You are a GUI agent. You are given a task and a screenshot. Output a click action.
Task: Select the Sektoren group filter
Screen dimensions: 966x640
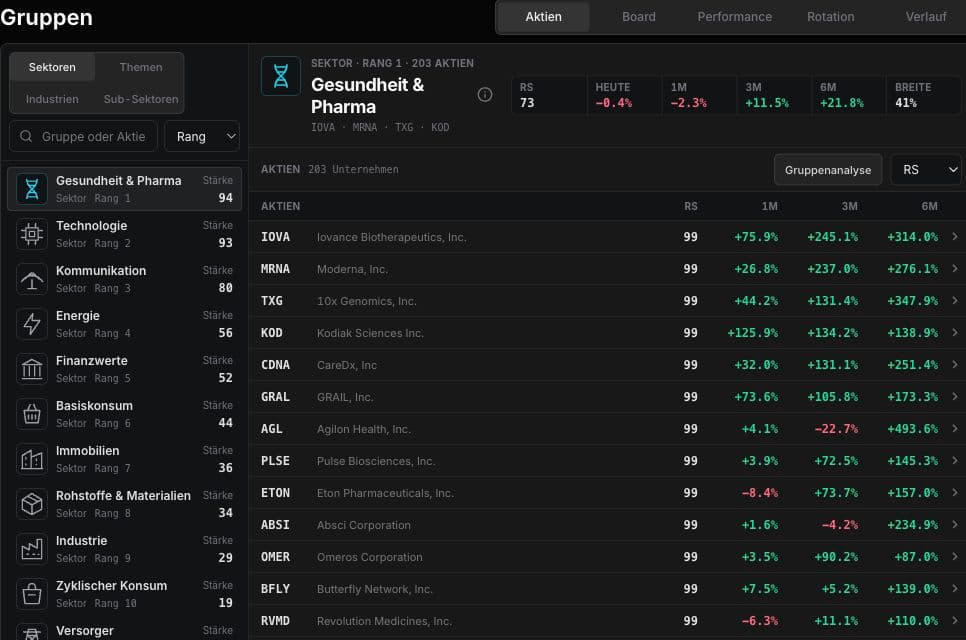click(x=52, y=67)
